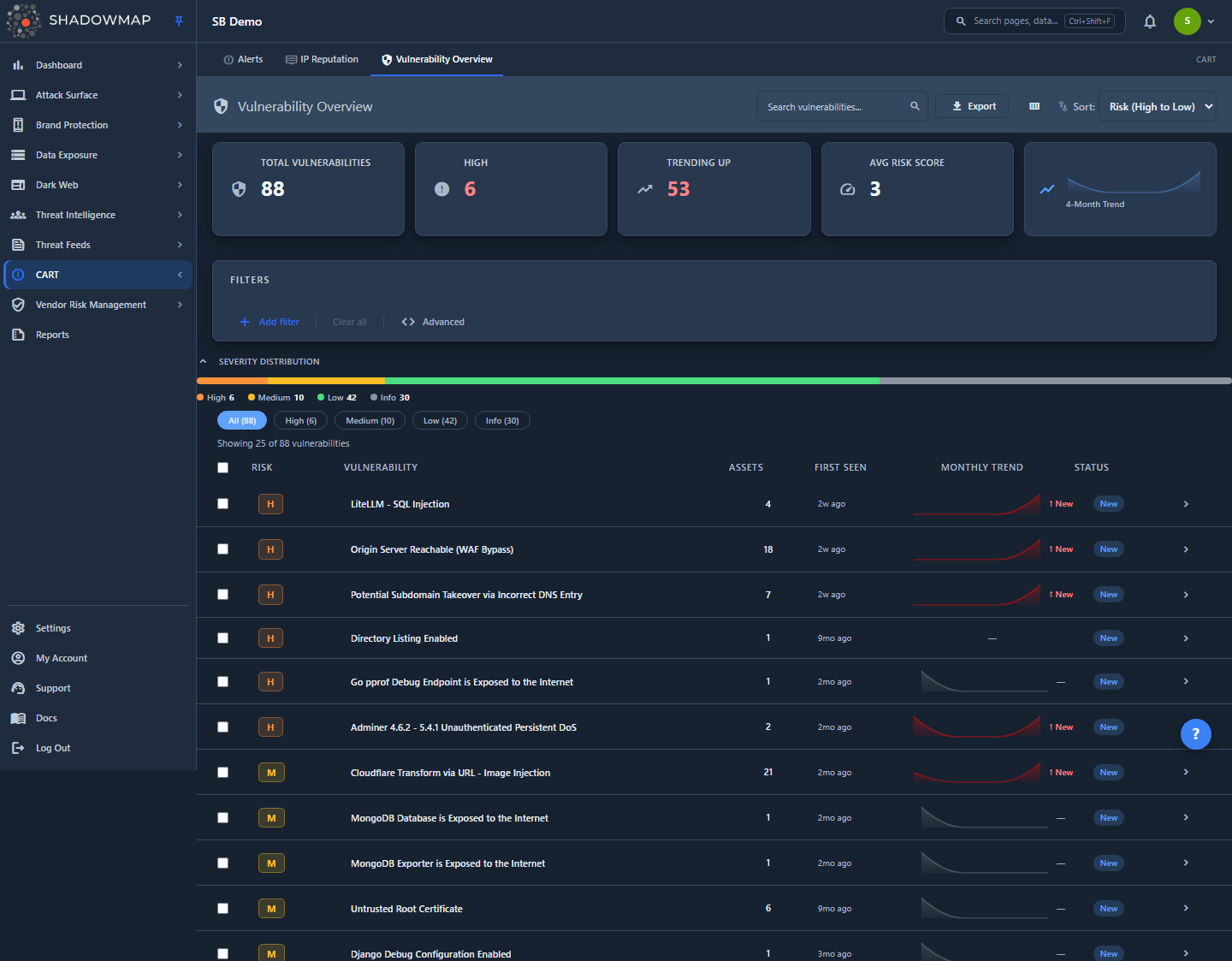Expand the Dark Web sidebar chevron

pos(180,185)
